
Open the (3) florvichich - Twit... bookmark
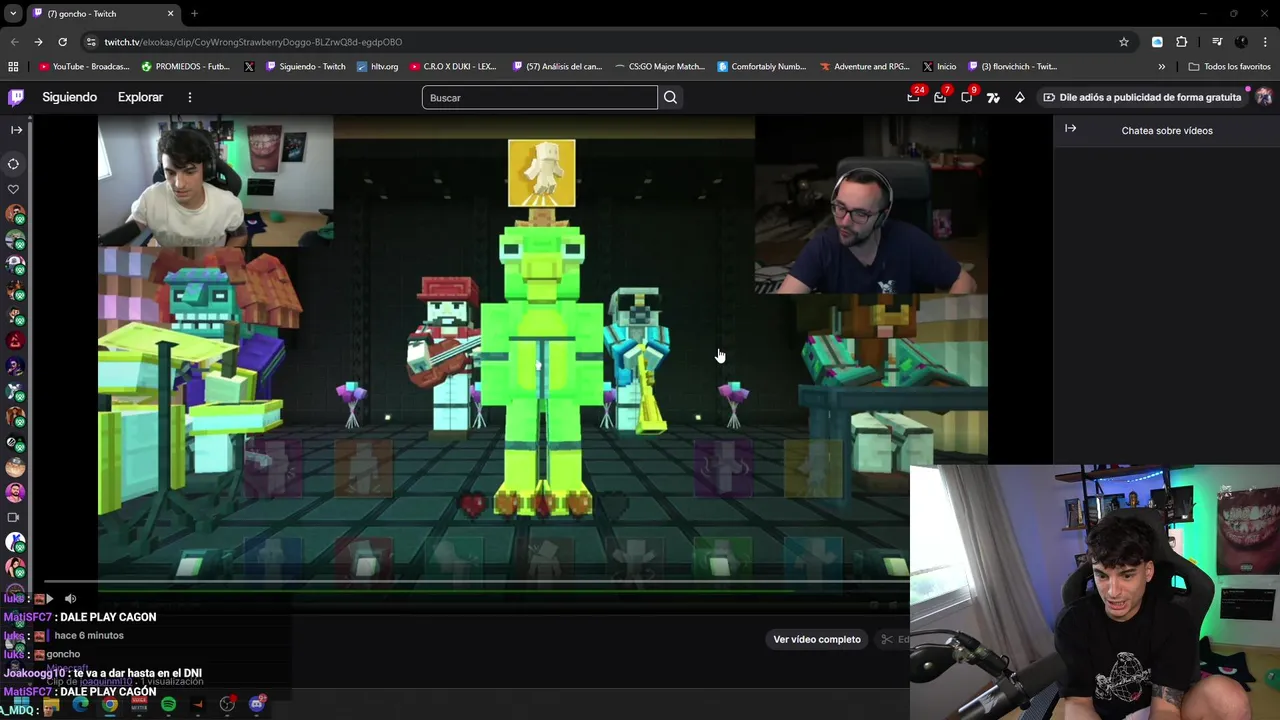[x=1011, y=67]
